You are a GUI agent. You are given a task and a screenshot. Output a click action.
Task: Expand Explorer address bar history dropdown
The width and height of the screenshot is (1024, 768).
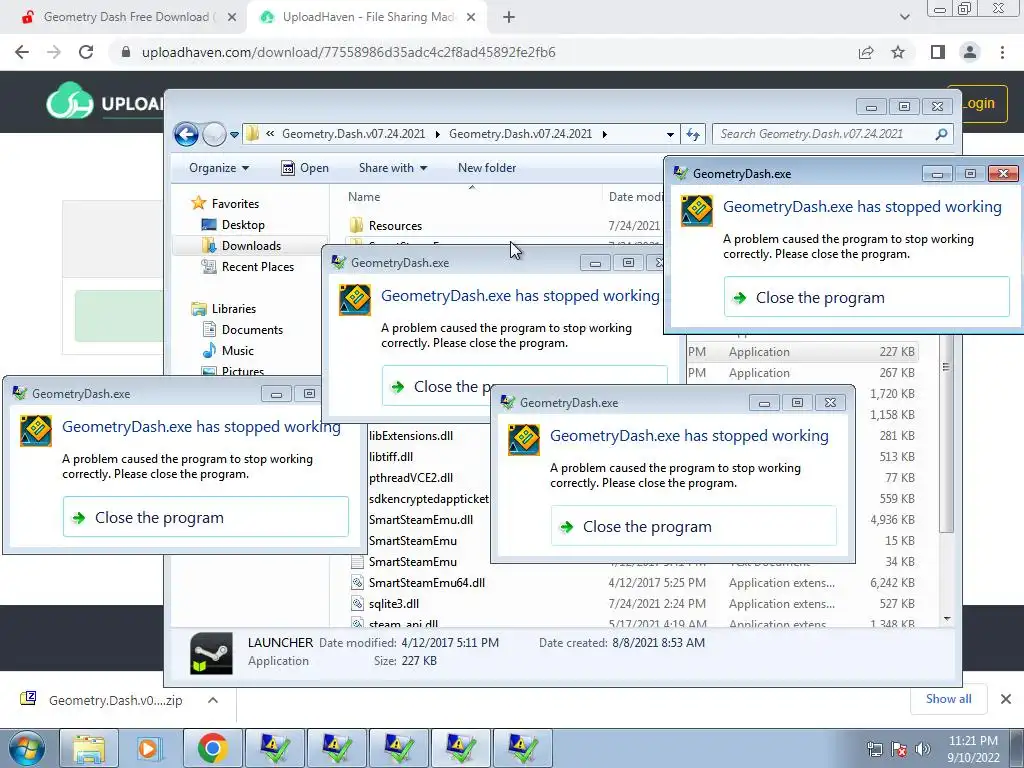[670, 135]
